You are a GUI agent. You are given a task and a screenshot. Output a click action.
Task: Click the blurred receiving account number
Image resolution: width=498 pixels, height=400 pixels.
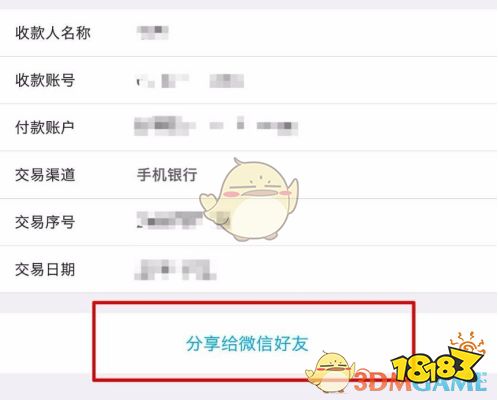tap(190, 81)
